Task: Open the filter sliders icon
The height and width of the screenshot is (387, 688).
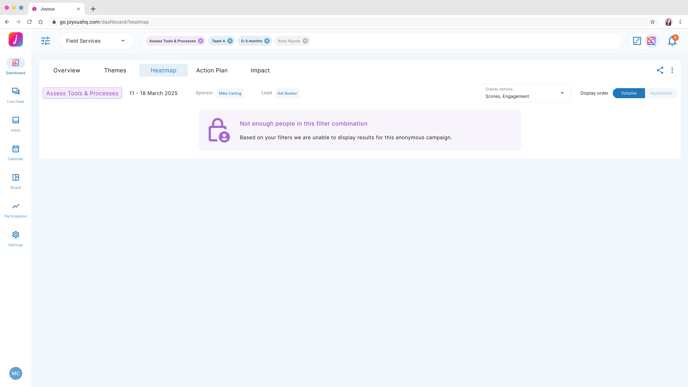Action: coord(46,41)
